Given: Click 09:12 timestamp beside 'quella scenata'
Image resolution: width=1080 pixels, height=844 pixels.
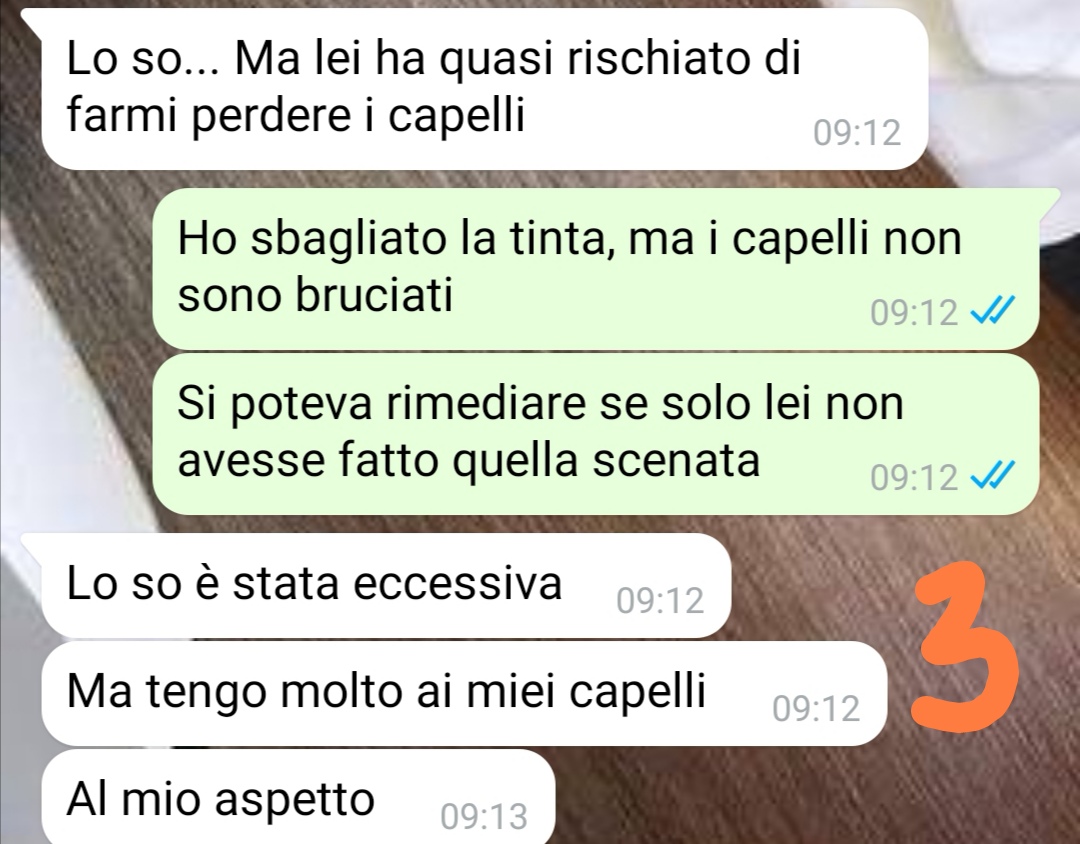Looking at the screenshot, I should [x=914, y=477].
